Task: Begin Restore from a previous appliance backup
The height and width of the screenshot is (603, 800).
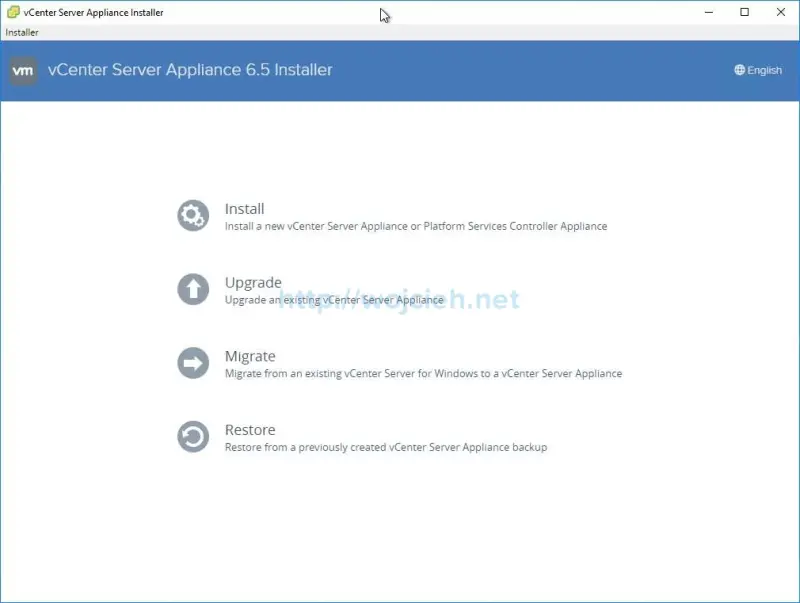Action: 249,429
